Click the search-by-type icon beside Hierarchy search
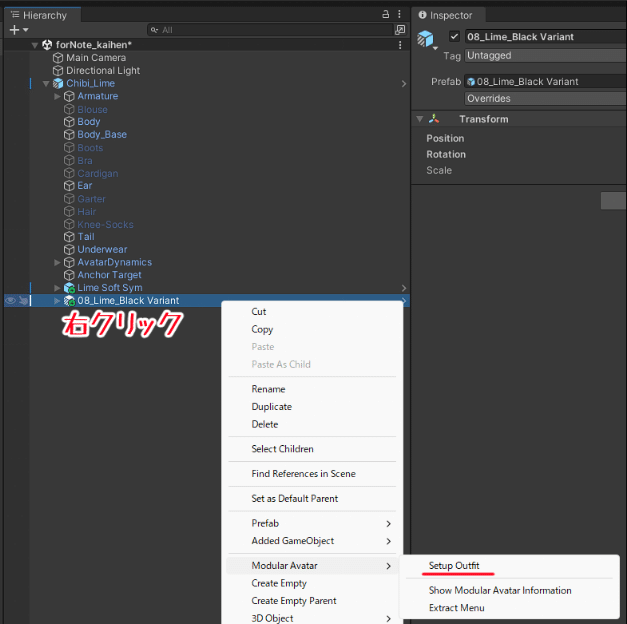Viewport: 627px width, 624px height. click(400, 30)
